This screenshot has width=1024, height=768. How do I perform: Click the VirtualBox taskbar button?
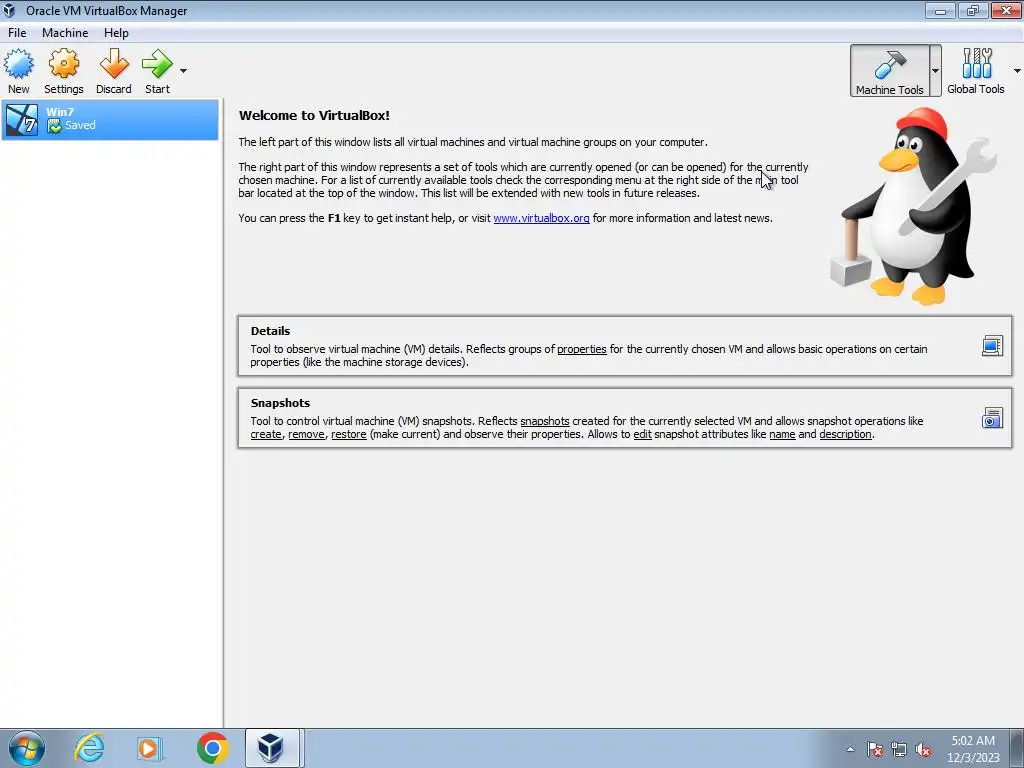(272, 748)
